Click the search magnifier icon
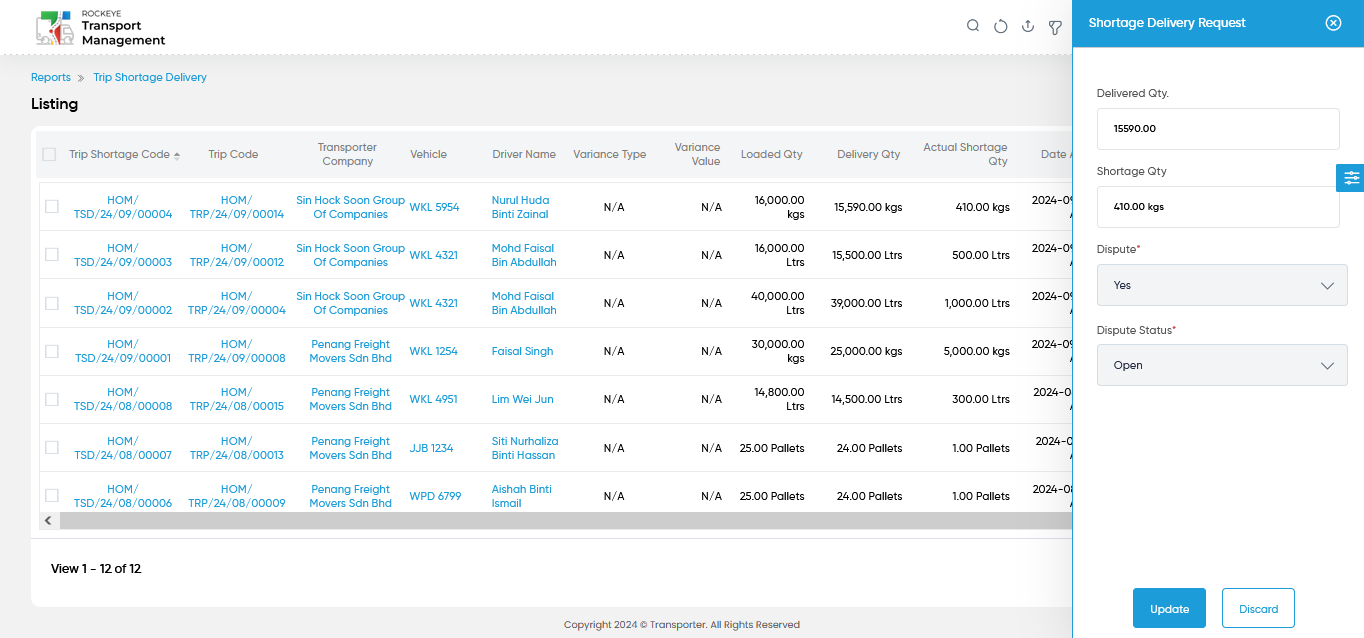The image size is (1364, 638). (973, 27)
